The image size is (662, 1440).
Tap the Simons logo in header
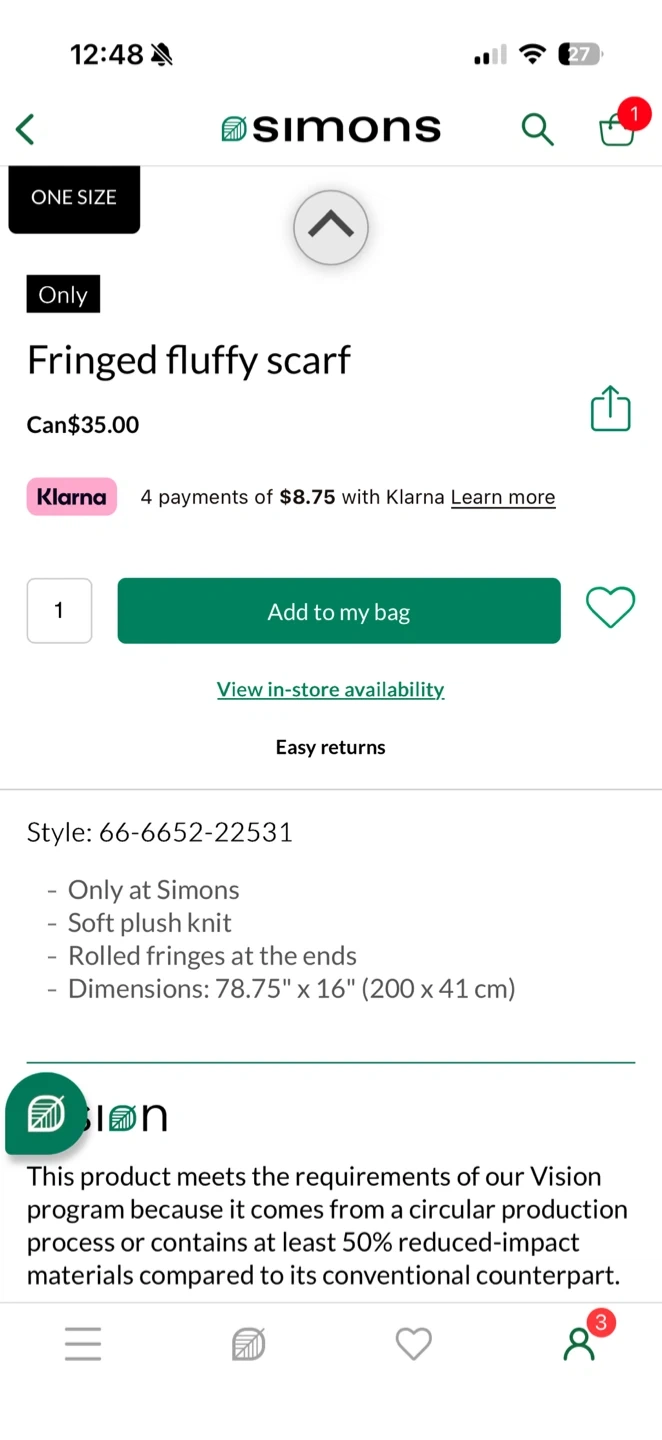click(x=331, y=129)
